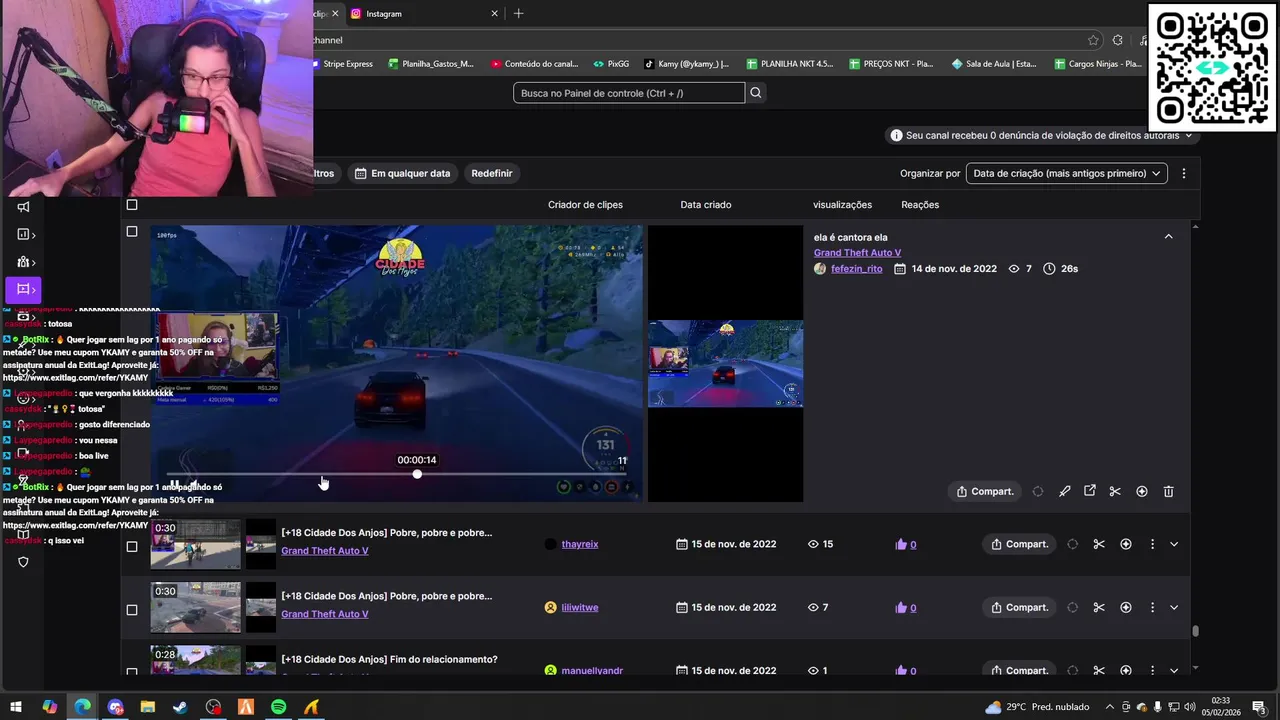Click the video progress bar handle at 00:00:14
The height and width of the screenshot is (720, 1280).
pyautogui.click(x=417, y=474)
